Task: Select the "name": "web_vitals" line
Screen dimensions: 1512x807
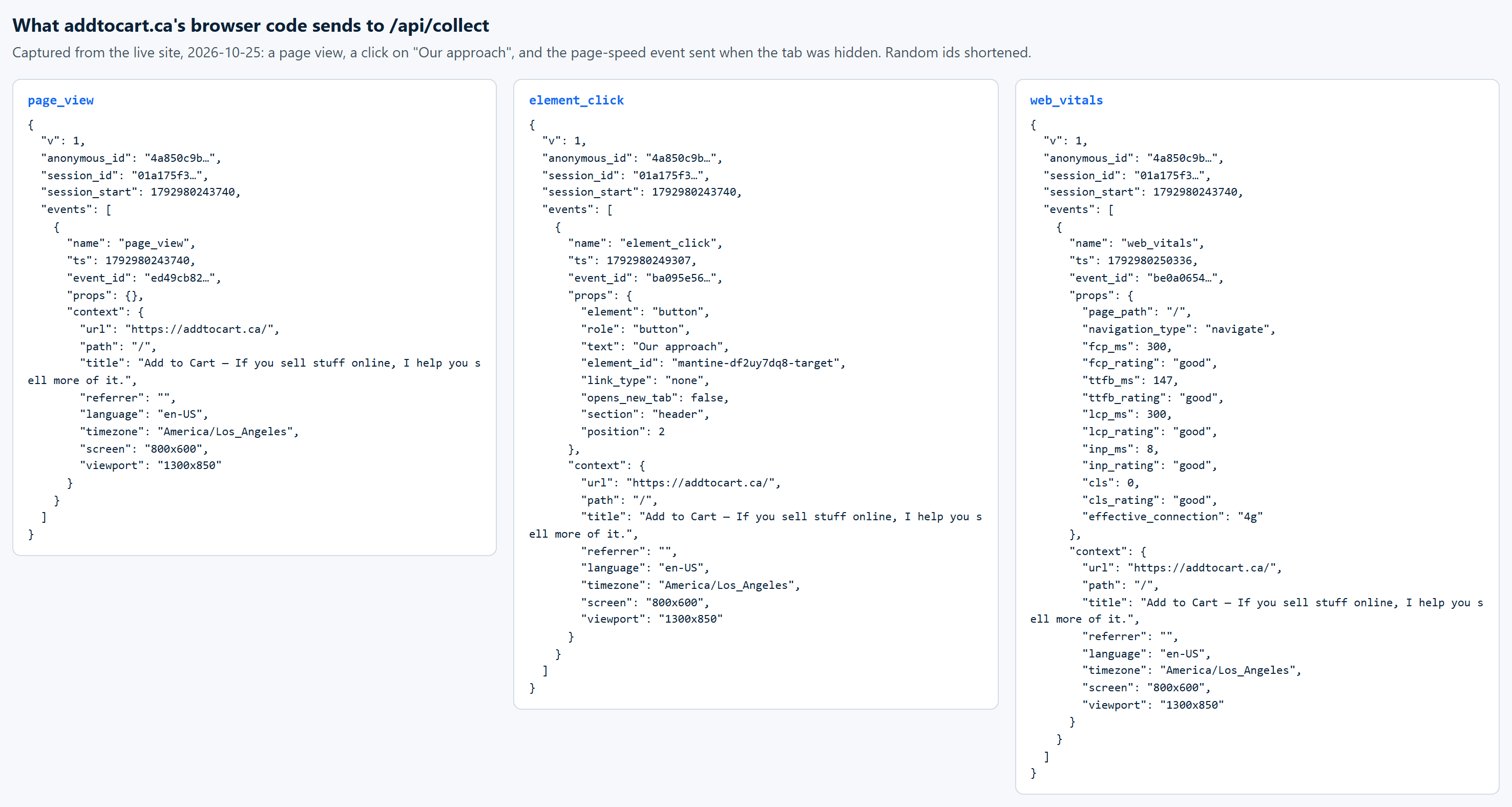Action: [x=1137, y=243]
